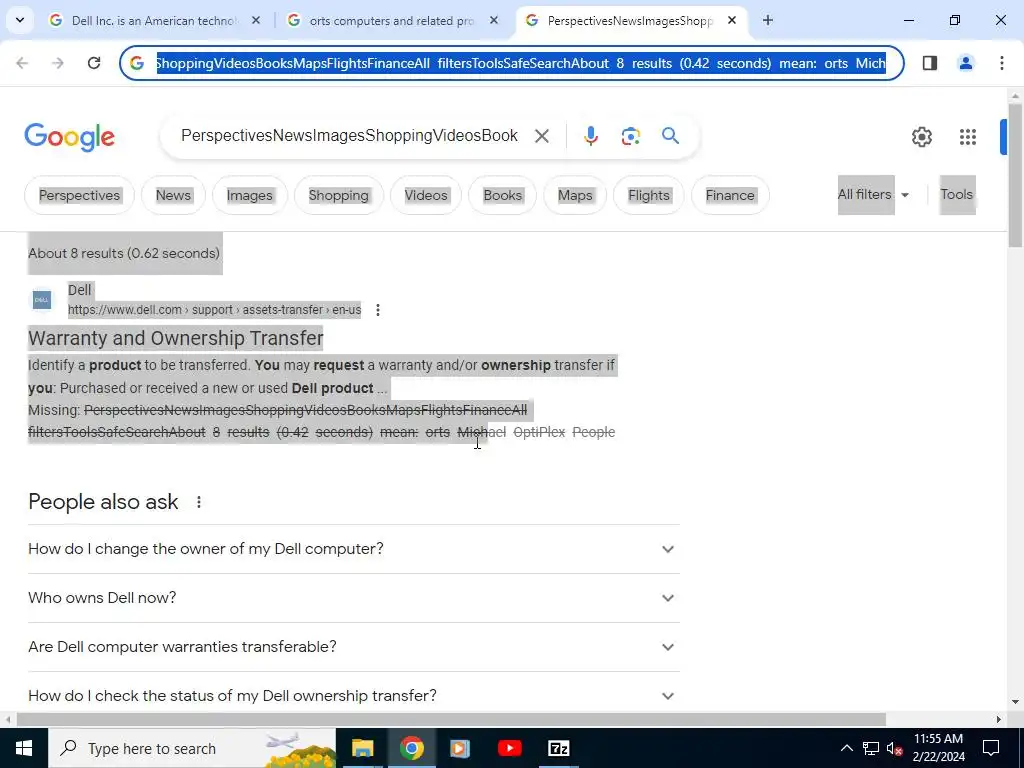Open the three-dot menu beside Dell result
This screenshot has height=768, width=1024.
377,310
